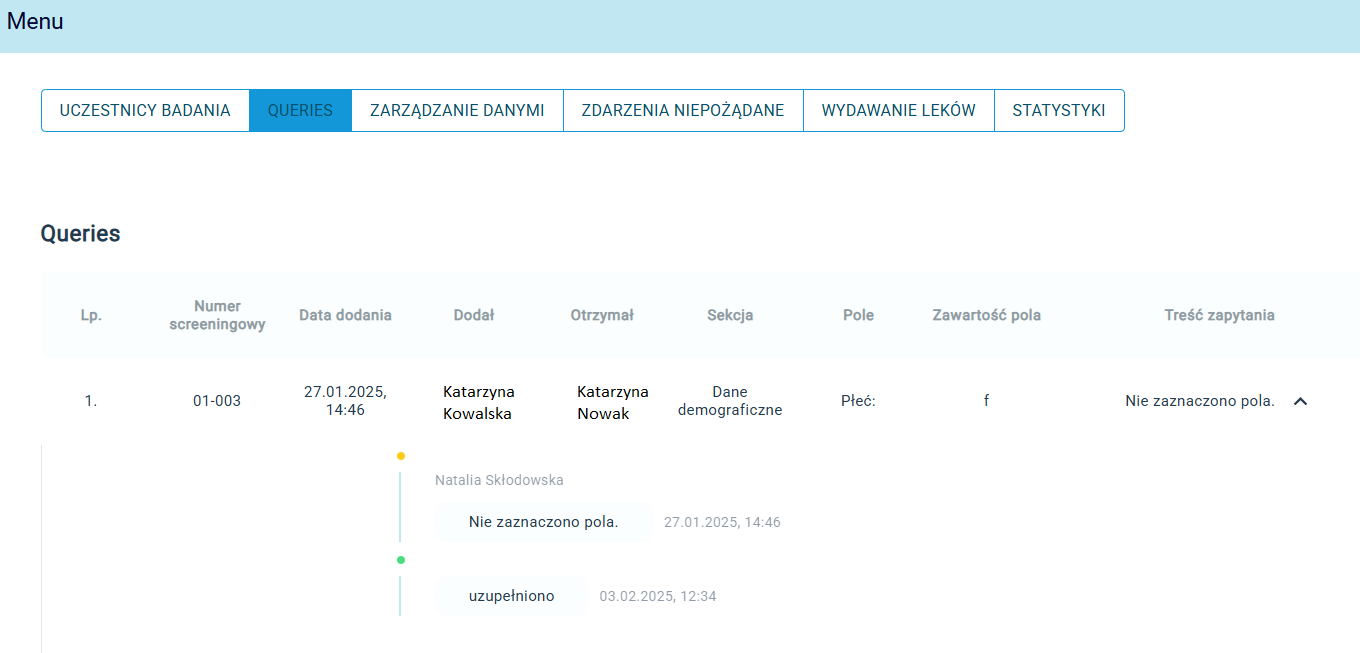The height and width of the screenshot is (653, 1360).
Task: Click the 'Nie zaznaczono pola.' message bubble
Action: pos(543,522)
